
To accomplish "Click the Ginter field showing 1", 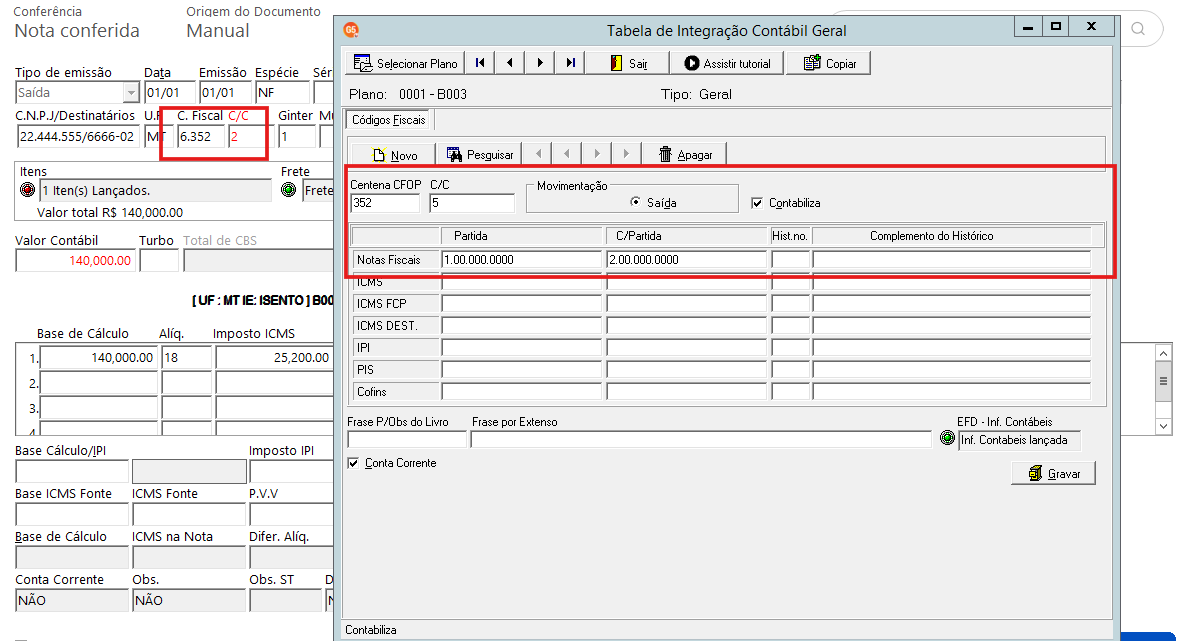I will point(297,137).
